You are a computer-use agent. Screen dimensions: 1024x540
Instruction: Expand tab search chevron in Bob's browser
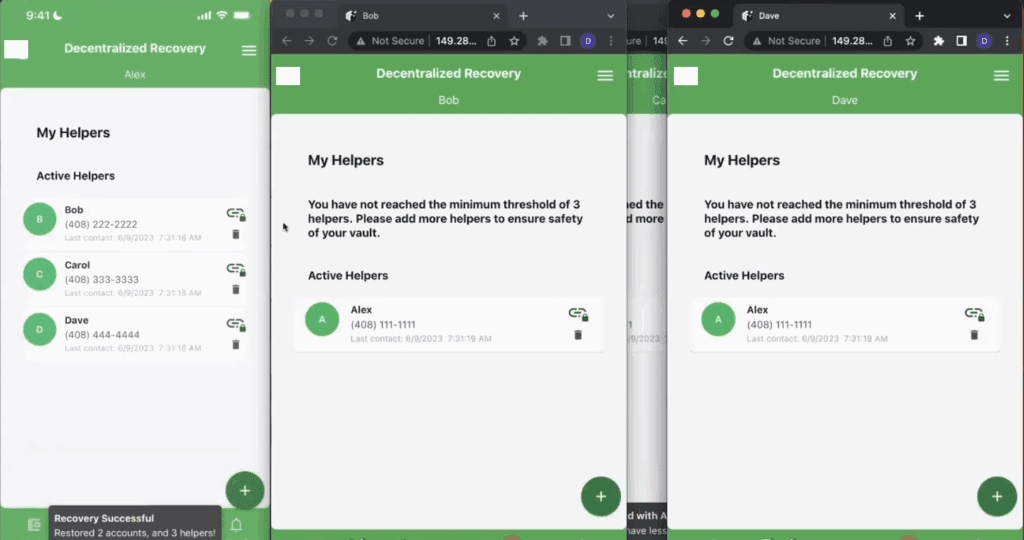[611, 16]
